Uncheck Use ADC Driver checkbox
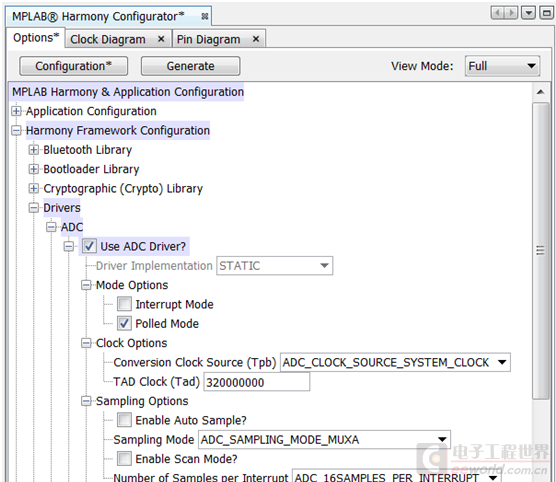The width and height of the screenshot is (556, 482). click(x=89, y=246)
